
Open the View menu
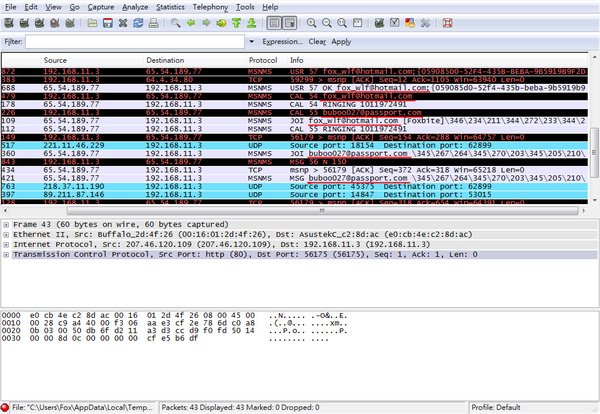(x=53, y=7)
